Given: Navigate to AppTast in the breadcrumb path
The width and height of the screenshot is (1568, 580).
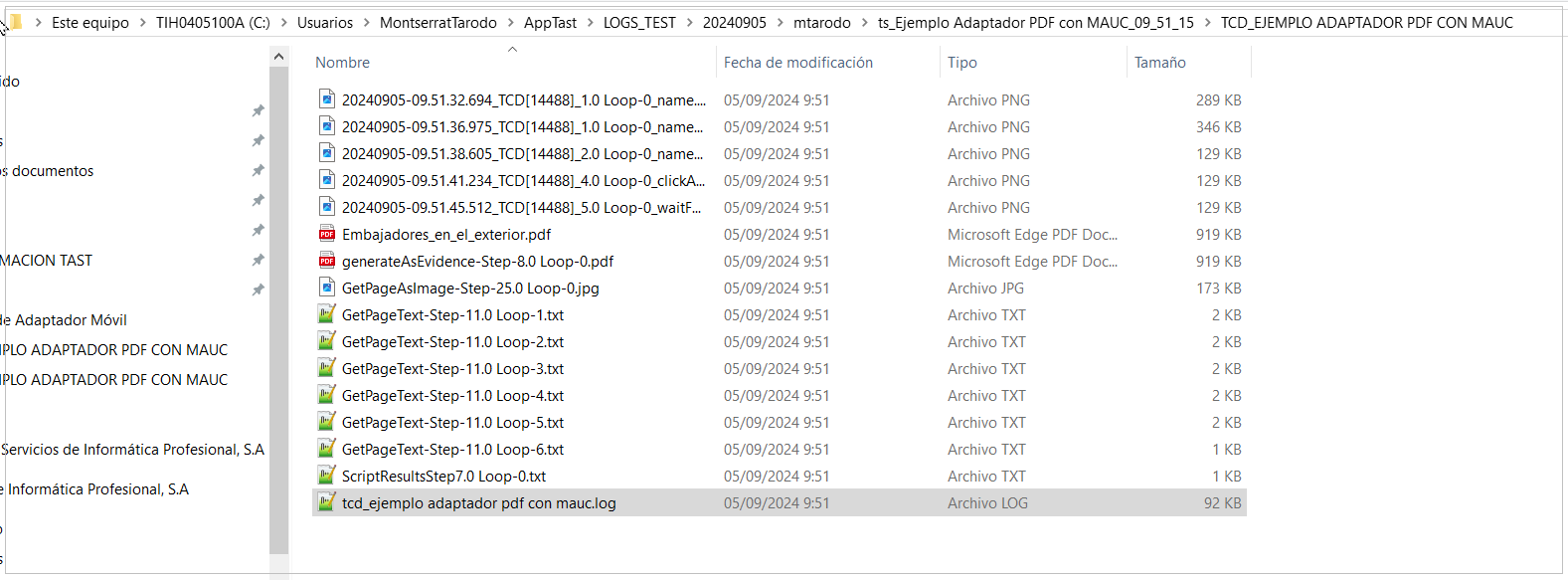Looking at the screenshot, I should tap(550, 23).
